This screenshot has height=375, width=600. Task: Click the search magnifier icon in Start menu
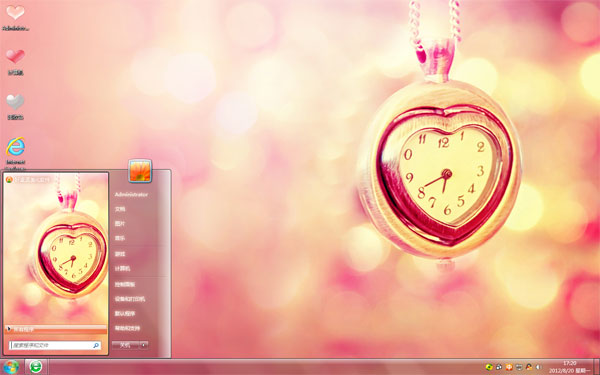(x=96, y=346)
